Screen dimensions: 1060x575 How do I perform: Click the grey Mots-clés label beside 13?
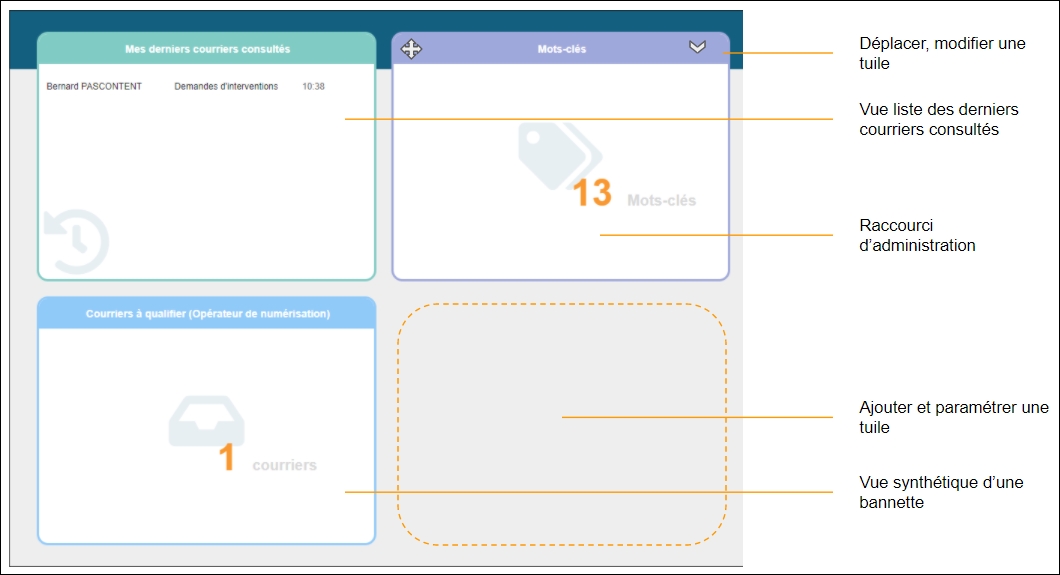click(661, 200)
